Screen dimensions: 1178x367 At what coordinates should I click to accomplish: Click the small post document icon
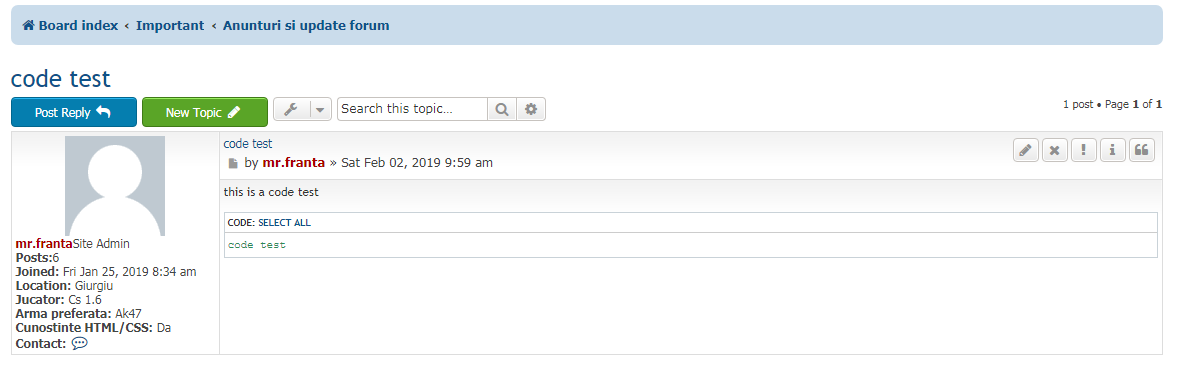click(x=233, y=163)
